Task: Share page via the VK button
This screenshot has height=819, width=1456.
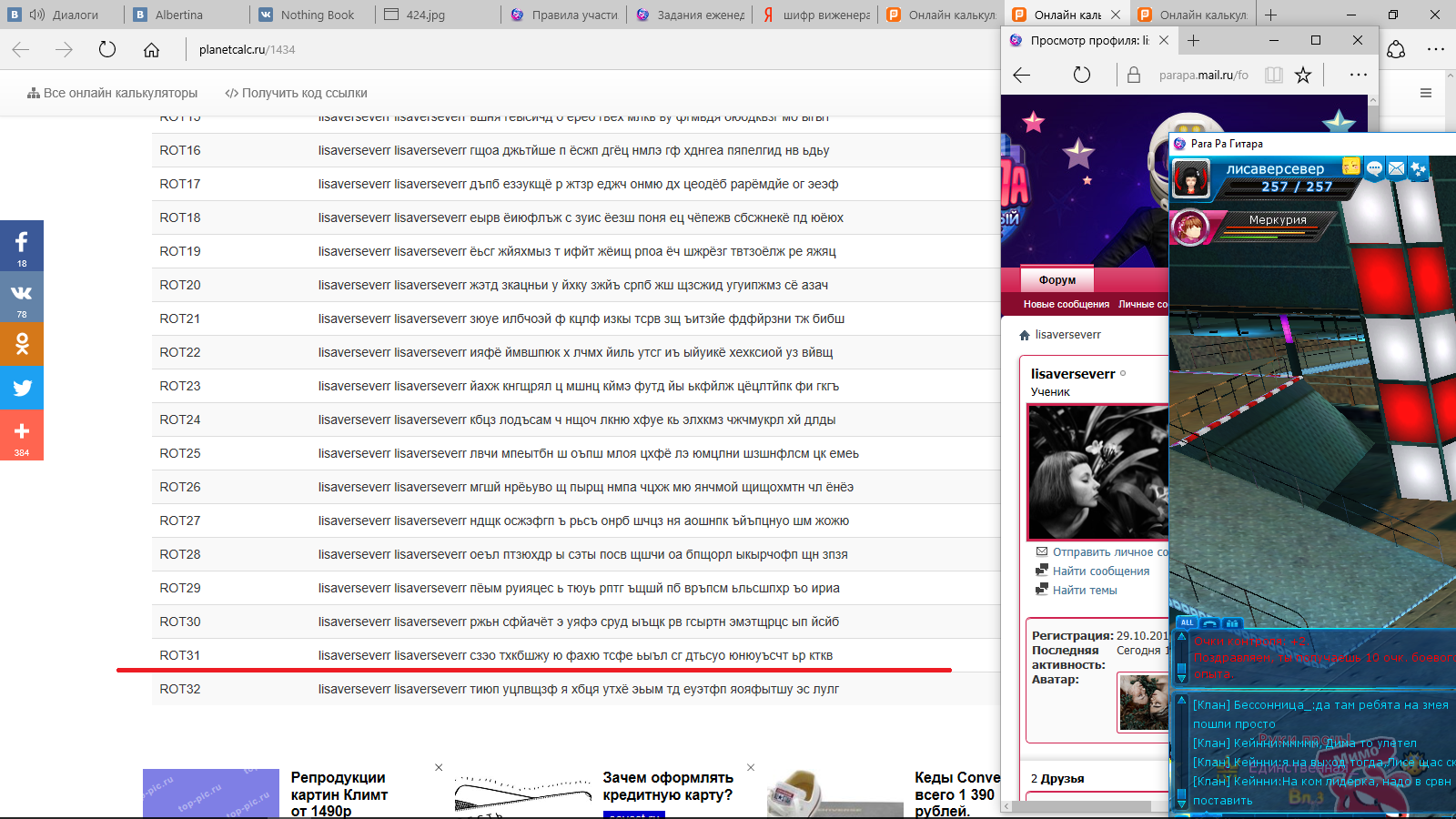Action: click(22, 297)
